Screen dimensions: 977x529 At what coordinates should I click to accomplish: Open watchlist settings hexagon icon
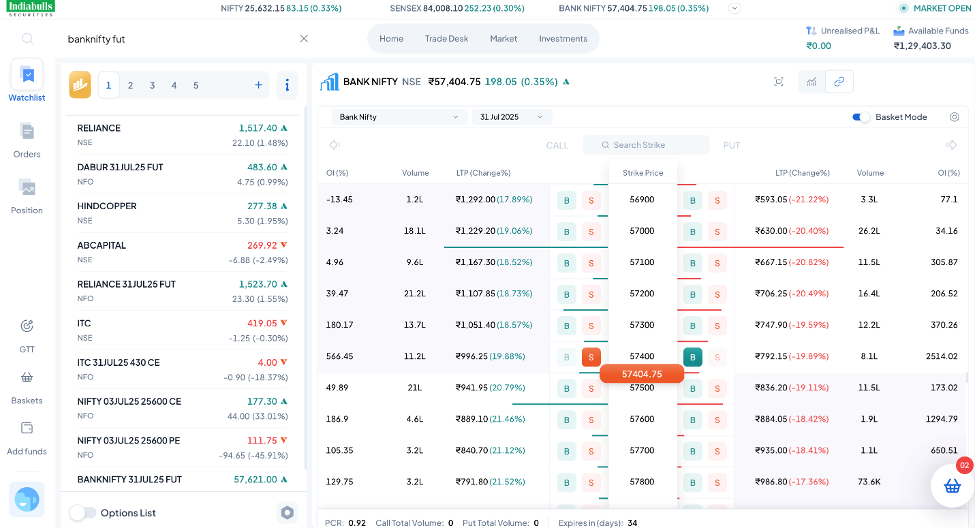pyautogui.click(x=287, y=512)
